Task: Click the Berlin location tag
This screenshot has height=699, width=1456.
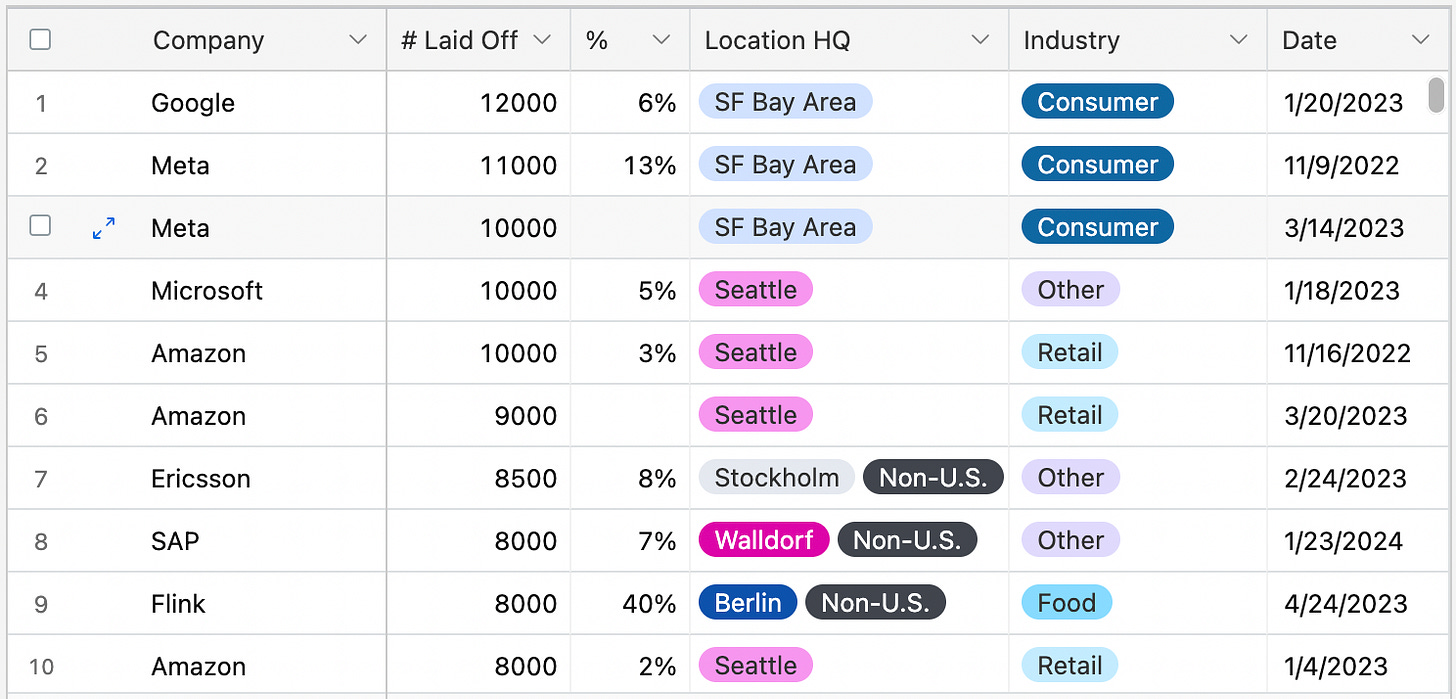Action: click(748, 603)
